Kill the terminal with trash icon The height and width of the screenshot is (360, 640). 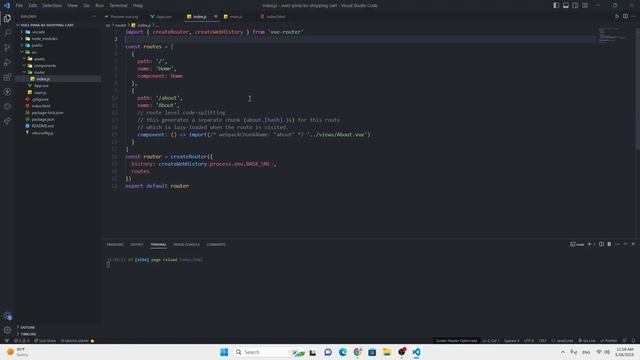(609, 244)
